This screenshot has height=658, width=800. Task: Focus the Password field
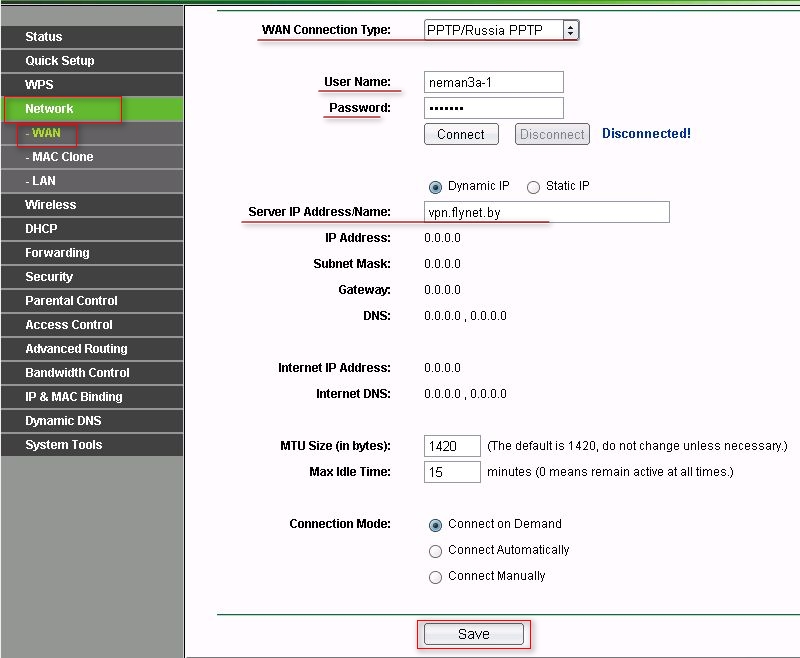click(x=493, y=108)
